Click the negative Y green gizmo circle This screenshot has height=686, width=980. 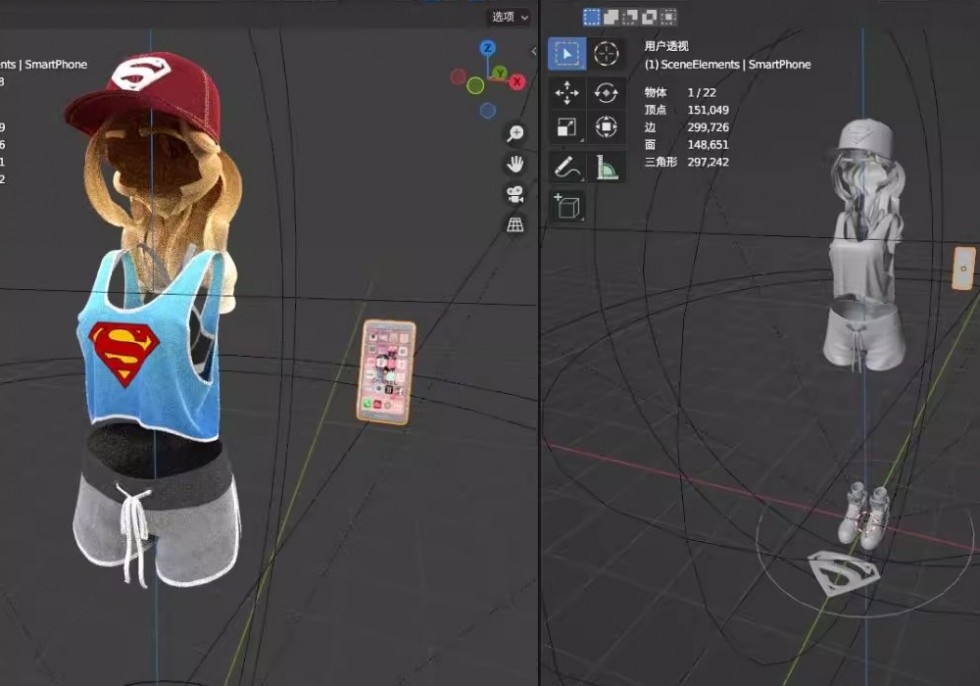click(x=476, y=86)
